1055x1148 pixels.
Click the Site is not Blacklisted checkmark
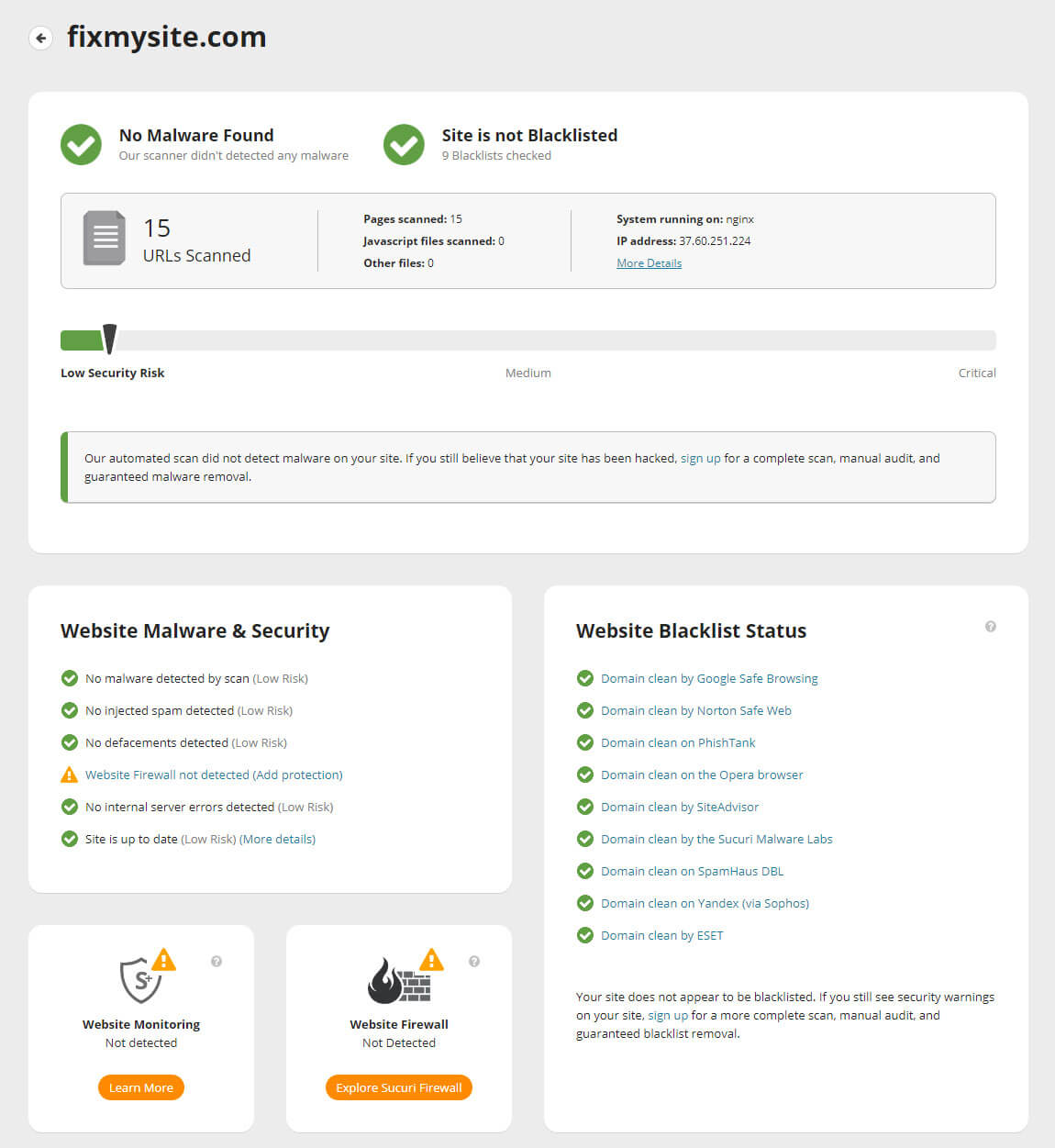pos(404,144)
